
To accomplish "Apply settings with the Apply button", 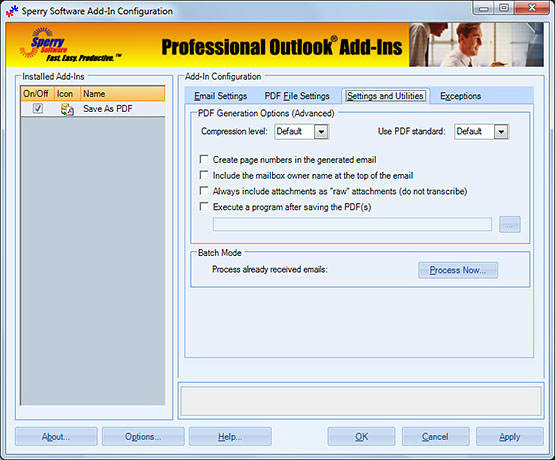I will (510, 437).
